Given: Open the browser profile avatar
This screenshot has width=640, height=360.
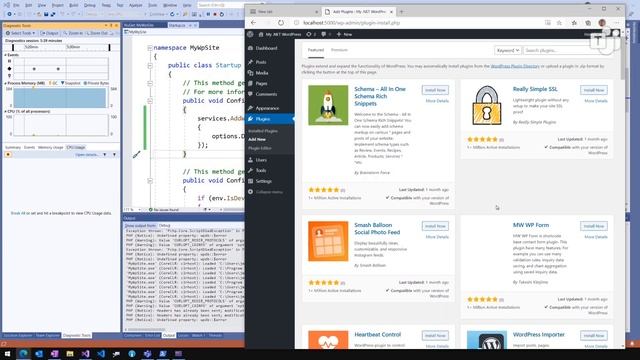Looking at the screenshot, I should 602,23.
